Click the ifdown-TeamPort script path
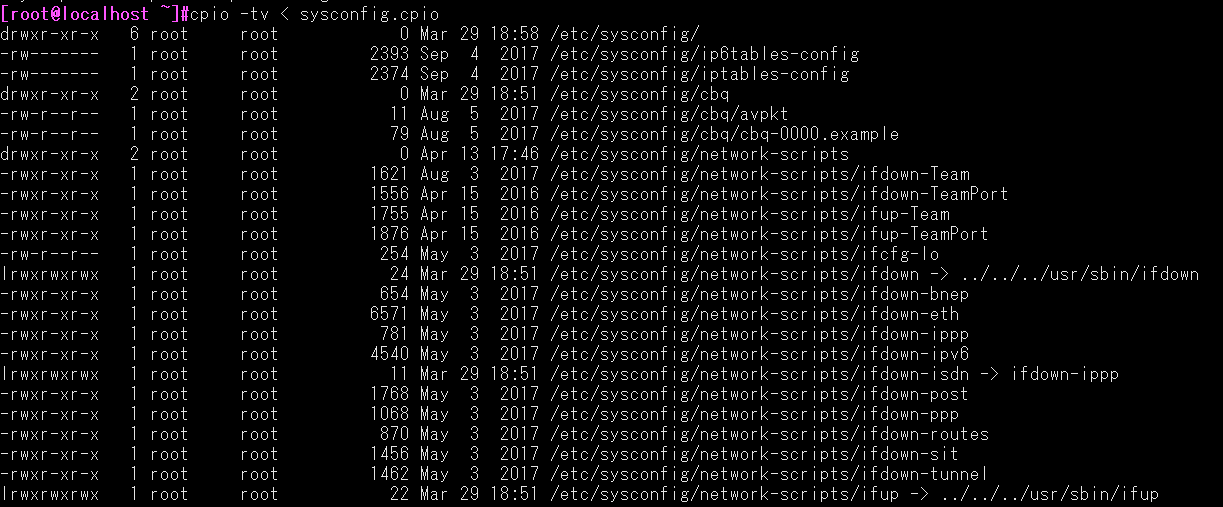The image size is (1223, 507). pos(779,194)
